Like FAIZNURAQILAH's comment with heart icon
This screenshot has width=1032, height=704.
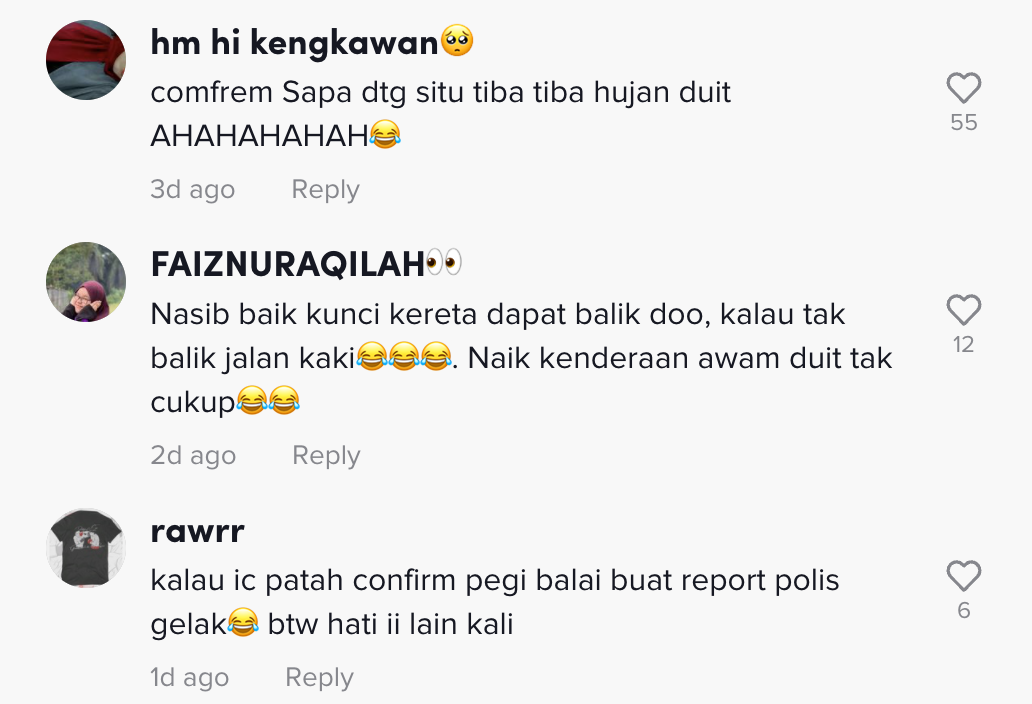[x=964, y=310]
